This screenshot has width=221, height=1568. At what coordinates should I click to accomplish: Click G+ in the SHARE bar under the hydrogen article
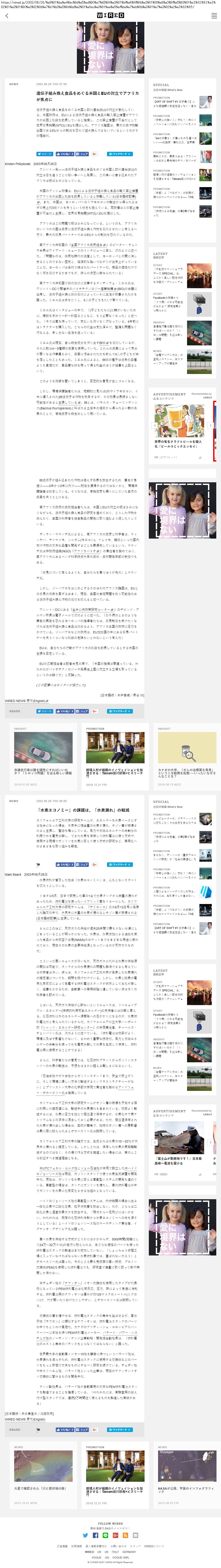click(95, 1430)
